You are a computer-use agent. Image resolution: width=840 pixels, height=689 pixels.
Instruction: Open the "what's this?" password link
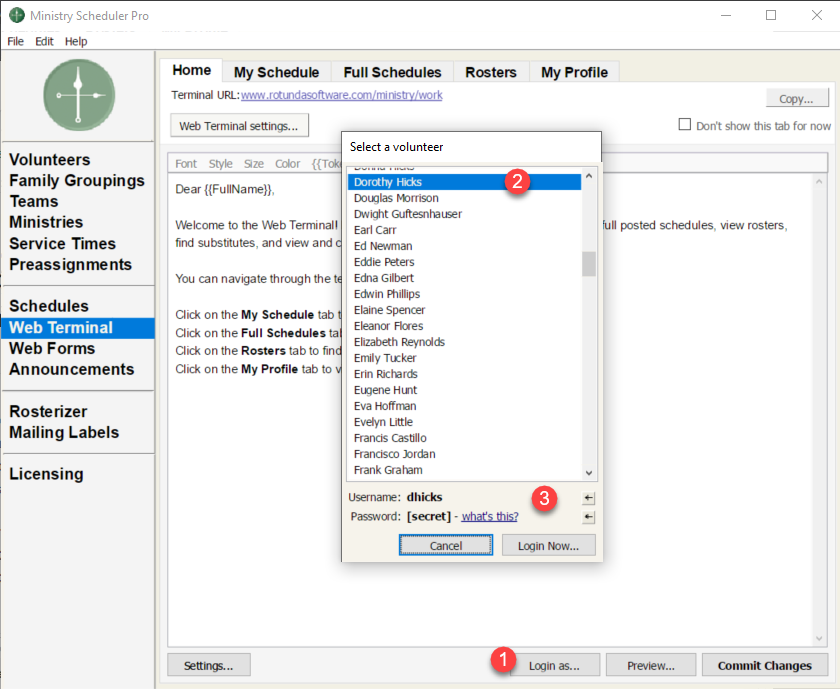(x=489, y=517)
